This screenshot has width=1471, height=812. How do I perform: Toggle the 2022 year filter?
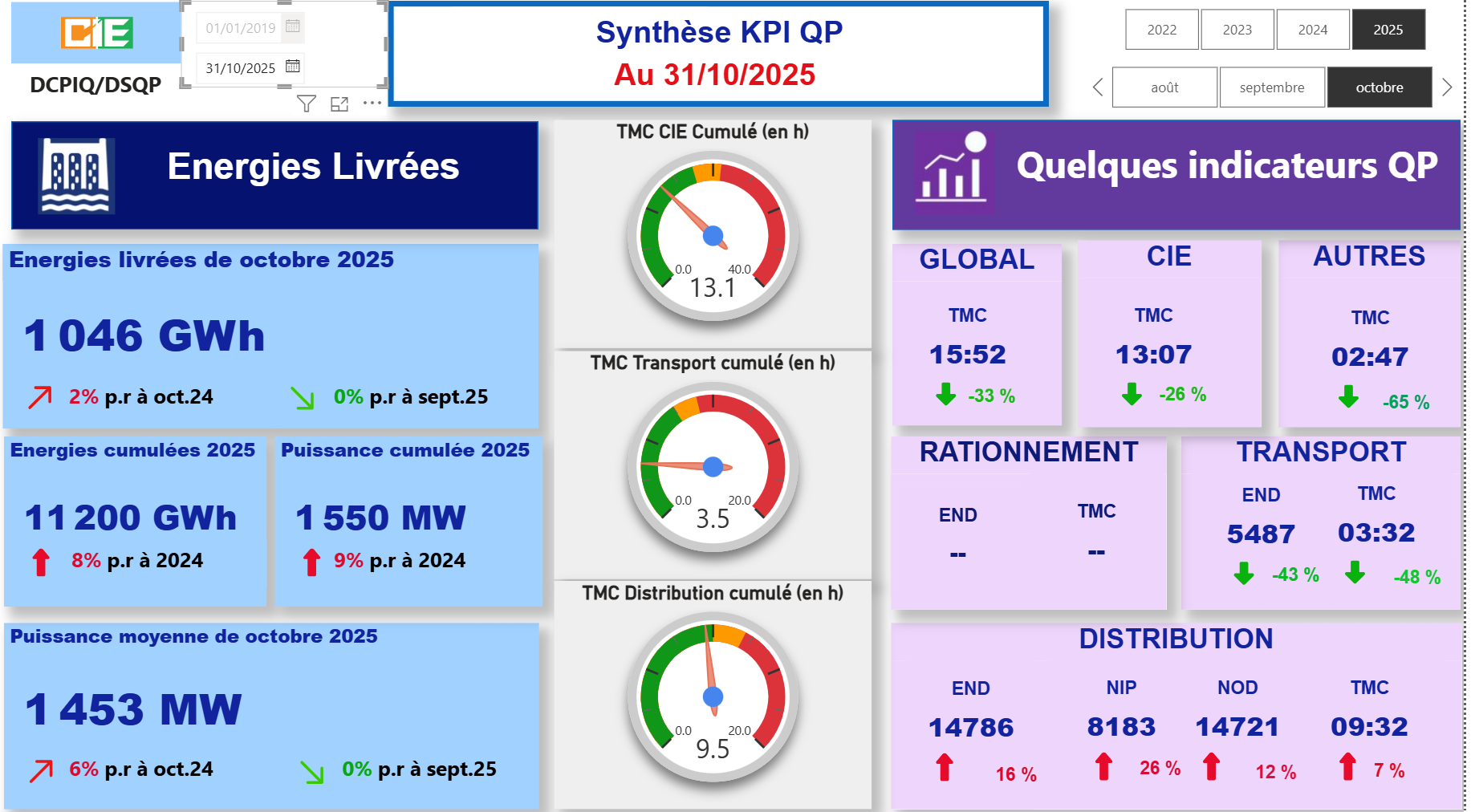[x=1161, y=30]
